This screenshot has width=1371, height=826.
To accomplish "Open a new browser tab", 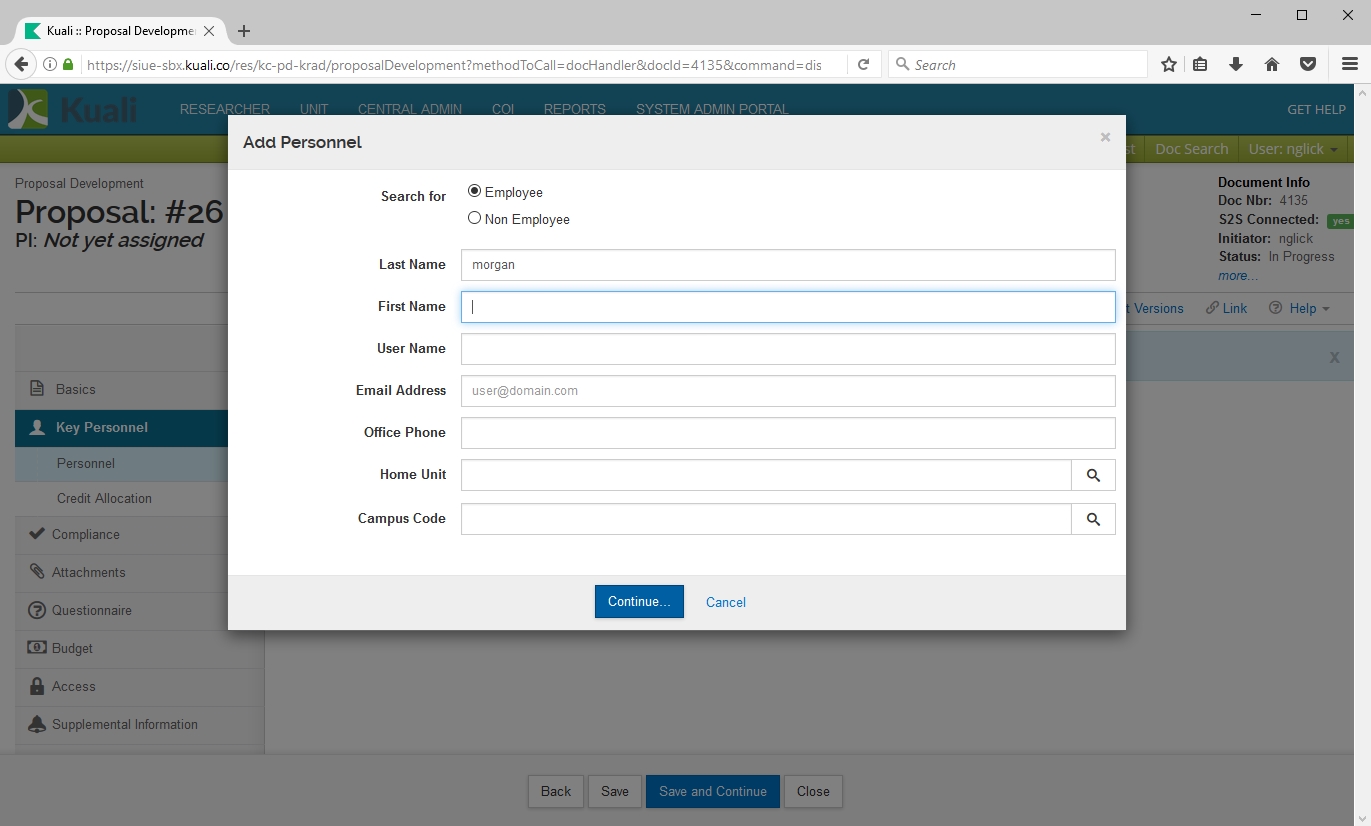I will click(244, 31).
